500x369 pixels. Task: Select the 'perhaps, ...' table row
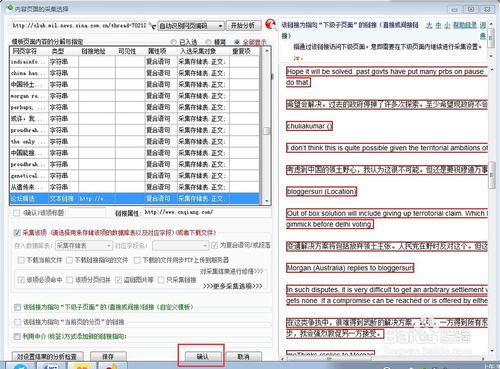point(135,107)
